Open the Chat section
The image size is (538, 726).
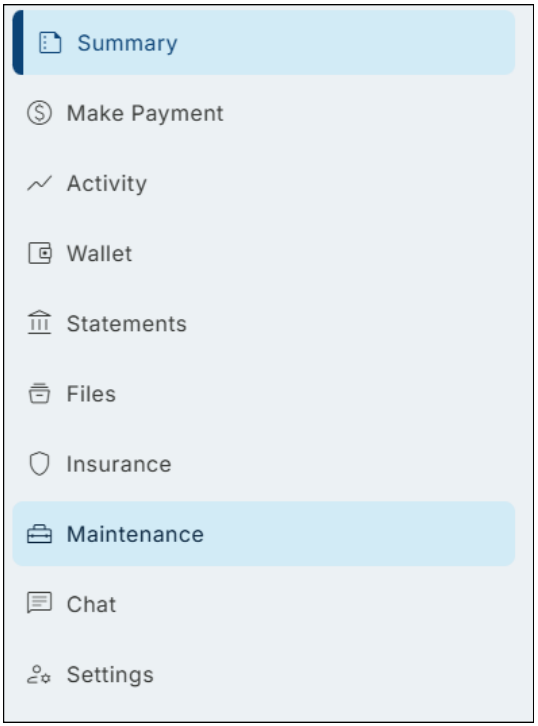tap(264, 604)
